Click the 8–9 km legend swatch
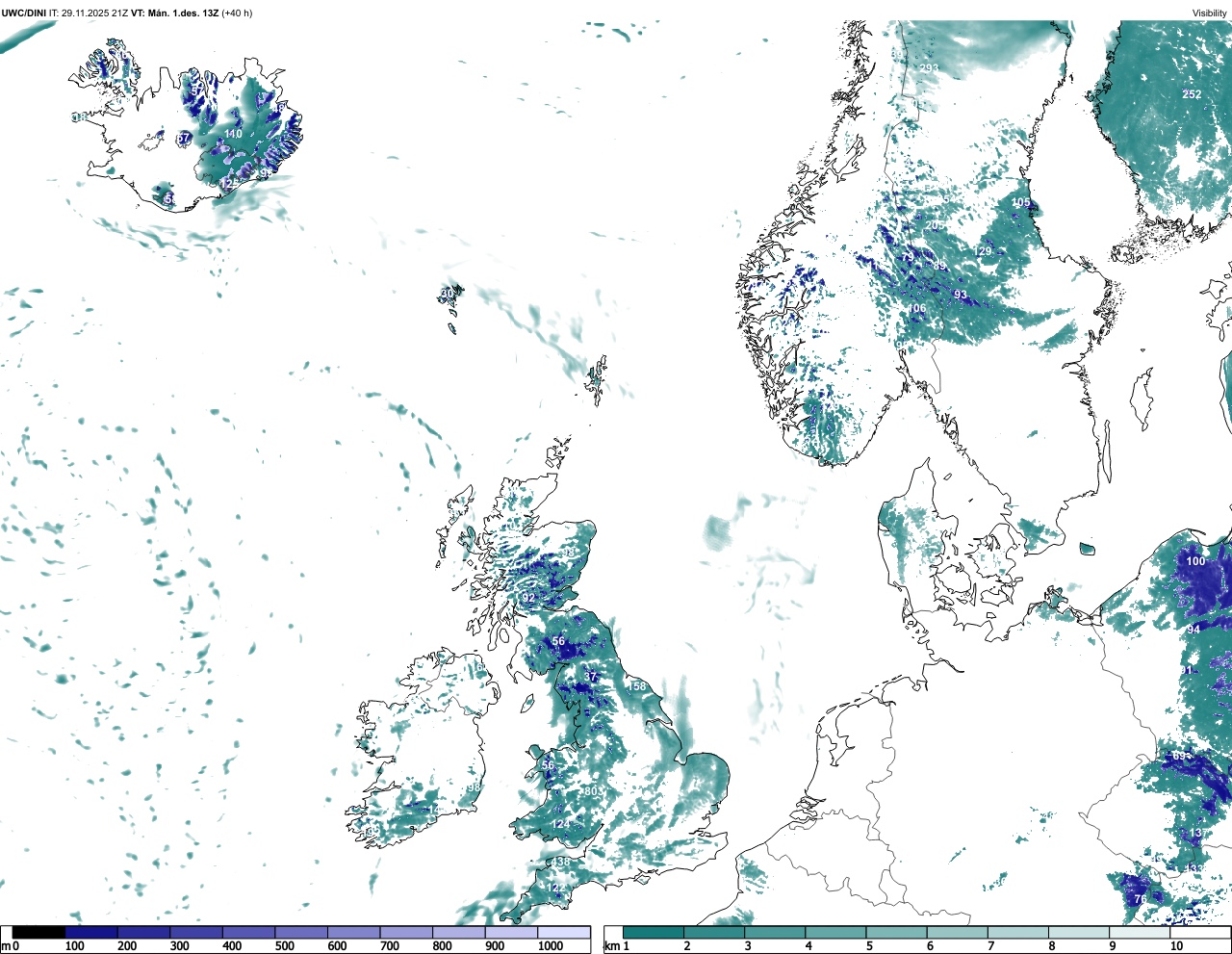This screenshot has height=954, width=1232. pyautogui.click(x=1078, y=932)
